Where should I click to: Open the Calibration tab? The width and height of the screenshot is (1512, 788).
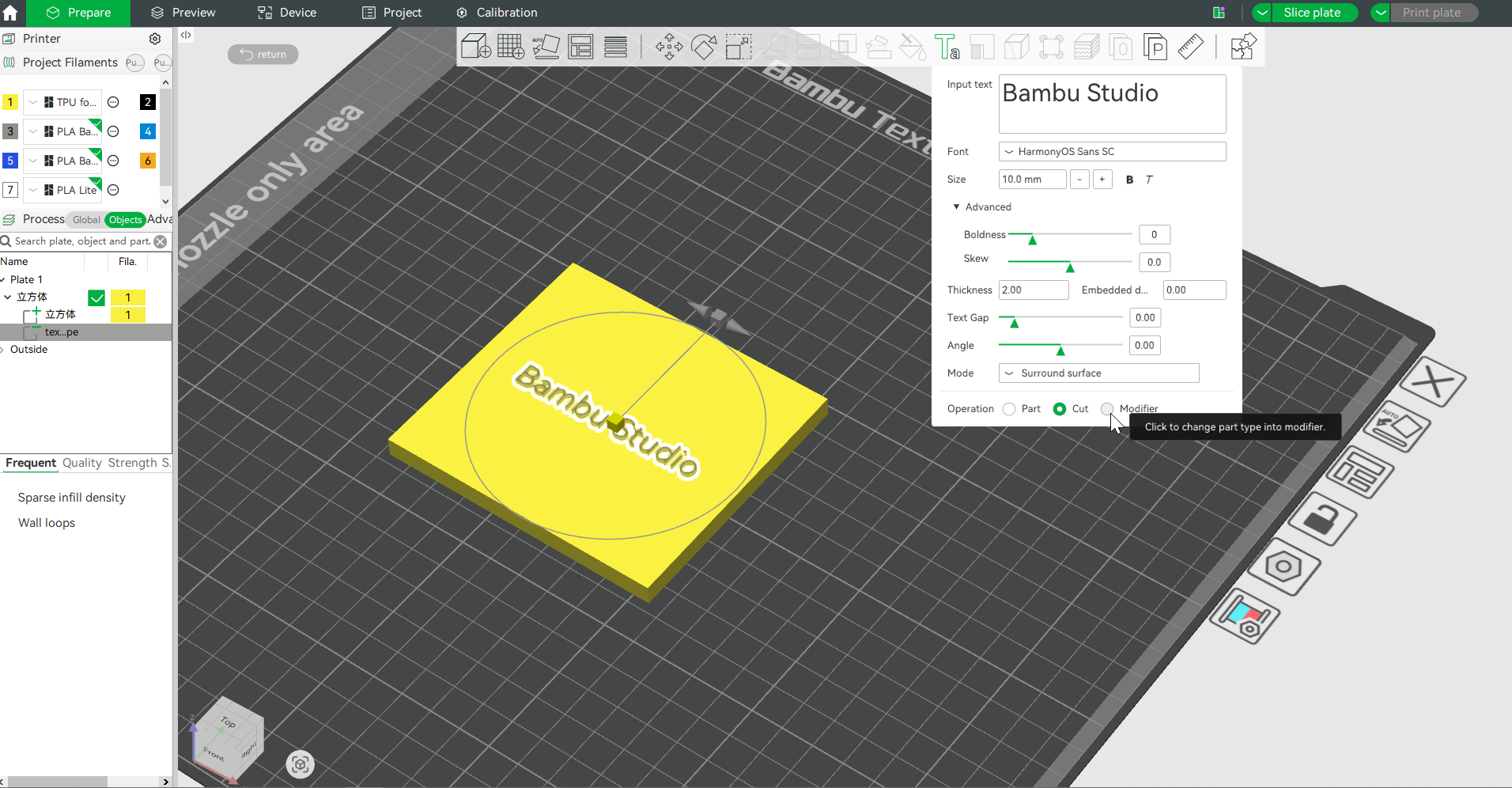click(x=497, y=13)
